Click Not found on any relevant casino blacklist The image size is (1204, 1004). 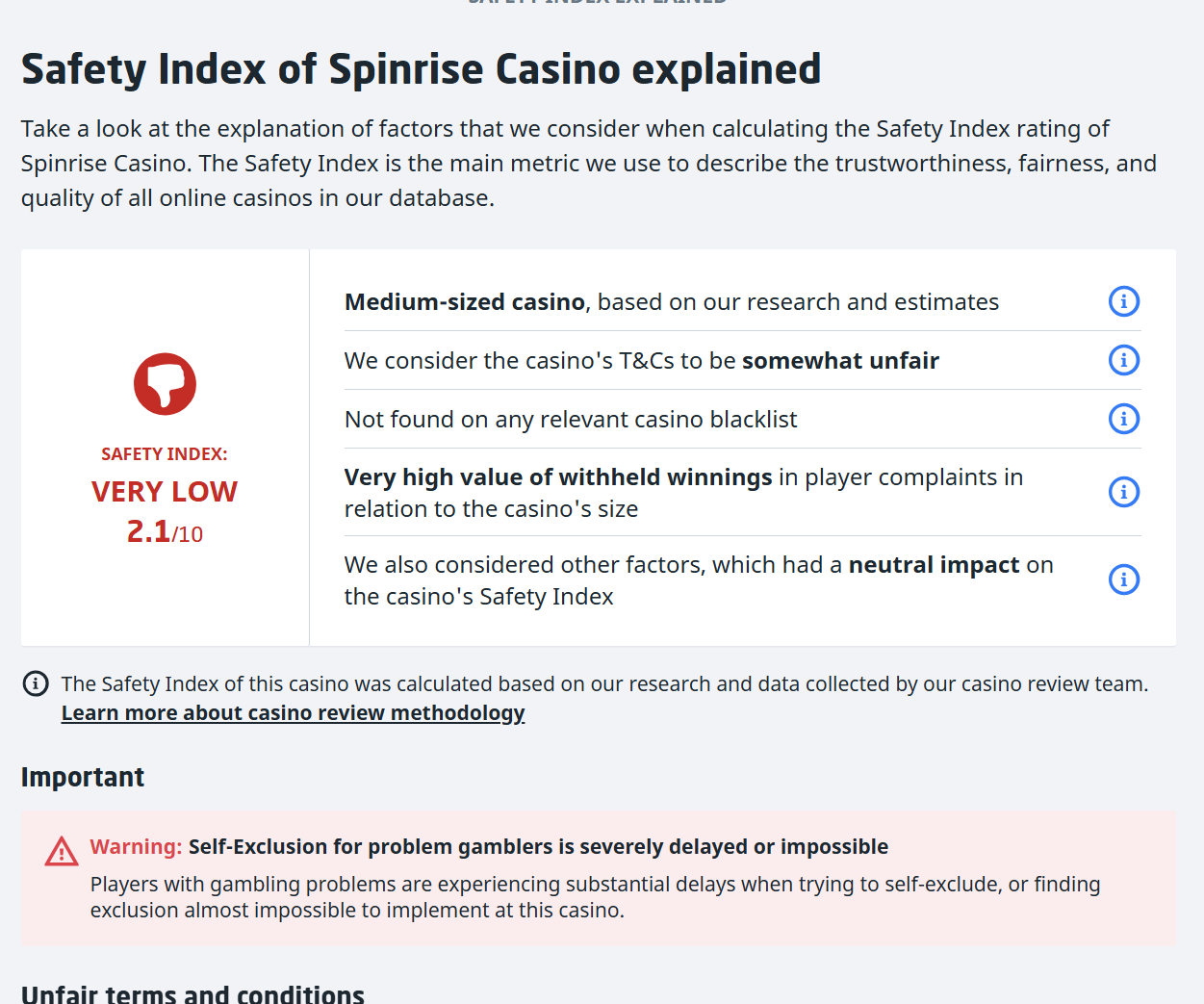pos(571,420)
